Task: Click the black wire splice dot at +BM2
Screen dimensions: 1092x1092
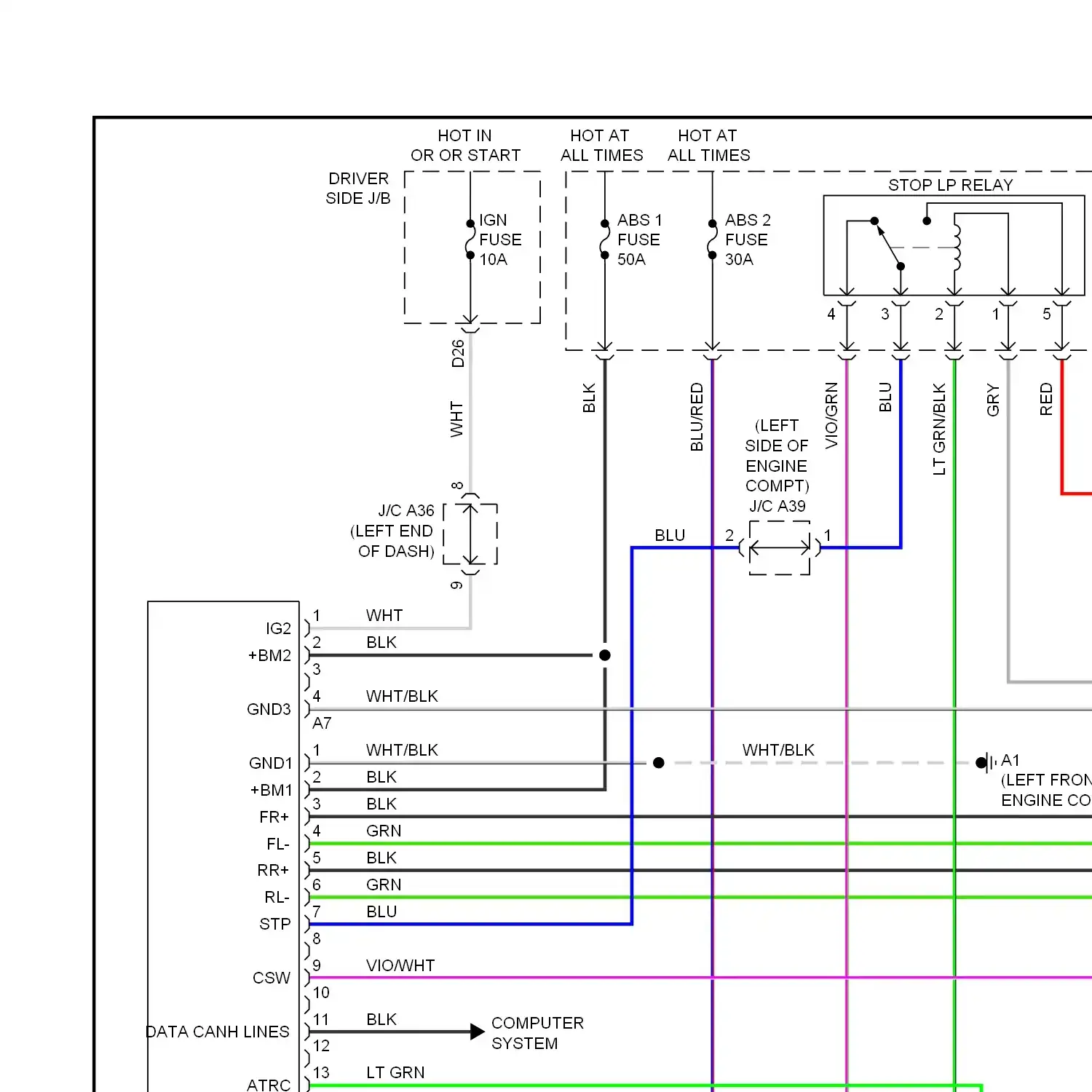Action: click(x=605, y=655)
